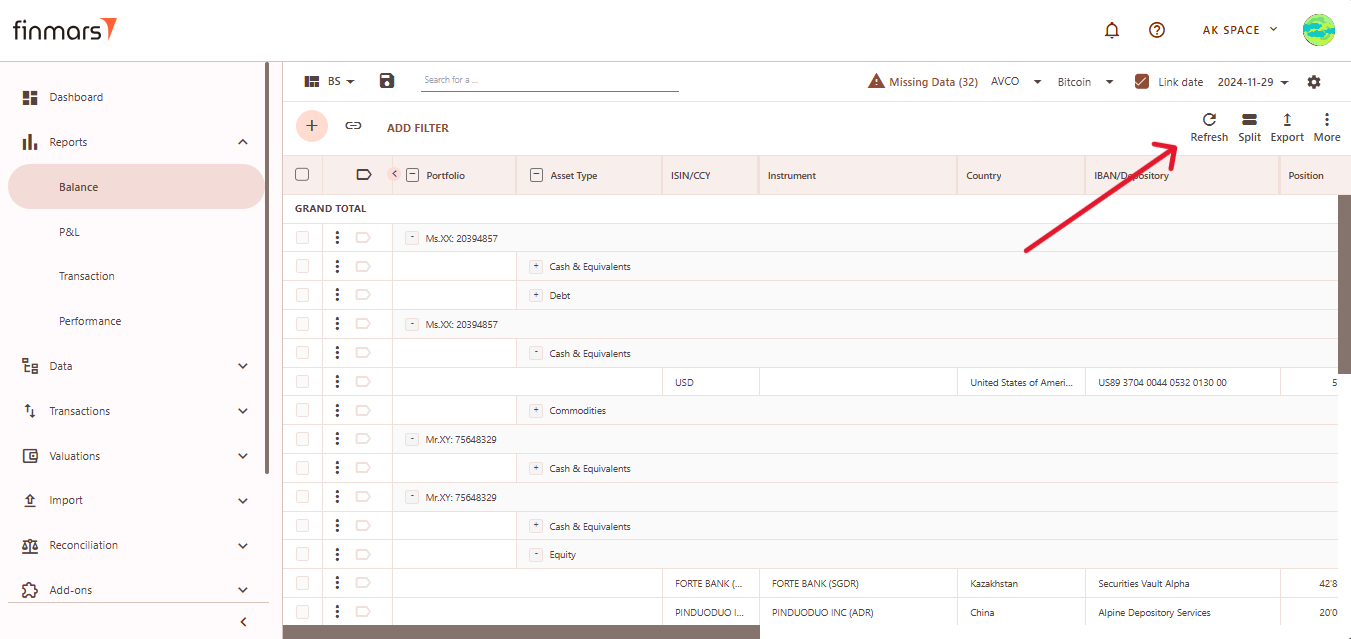Click the notifications bell icon
This screenshot has width=1351, height=639.
(x=1112, y=30)
